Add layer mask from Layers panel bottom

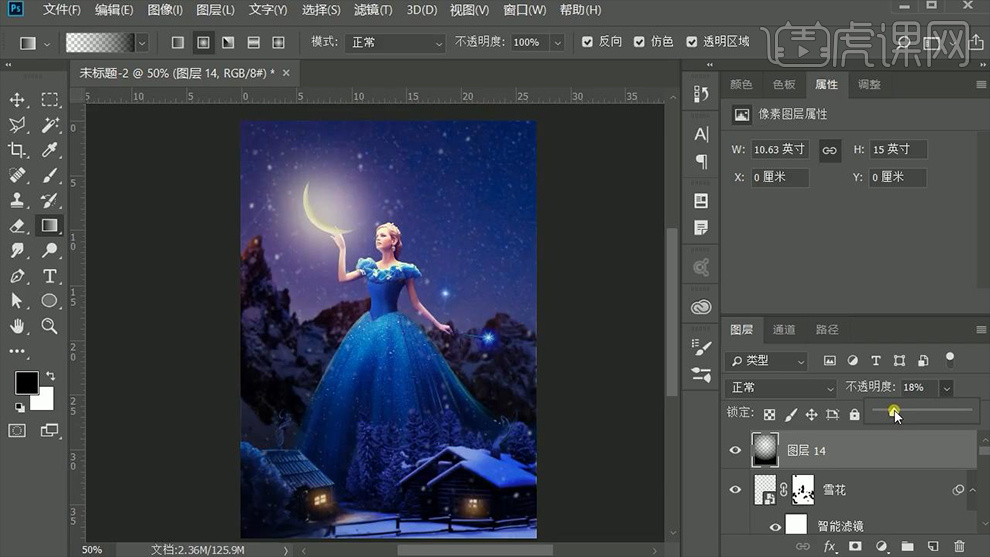click(x=855, y=546)
